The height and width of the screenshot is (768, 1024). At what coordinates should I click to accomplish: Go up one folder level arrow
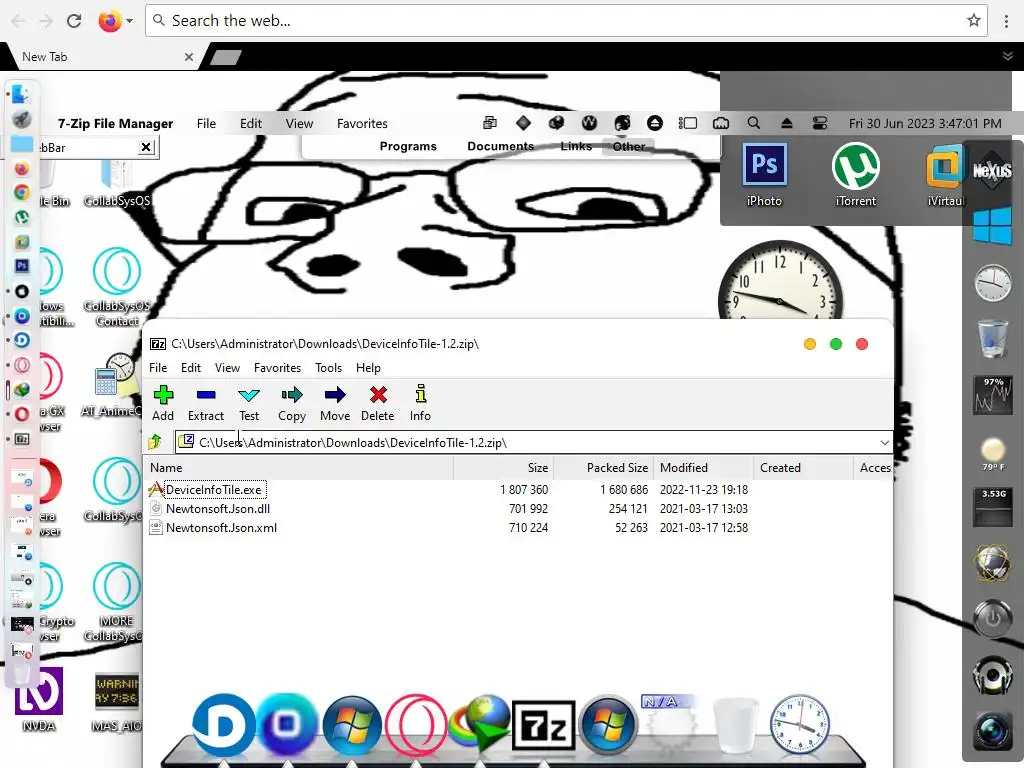point(155,442)
